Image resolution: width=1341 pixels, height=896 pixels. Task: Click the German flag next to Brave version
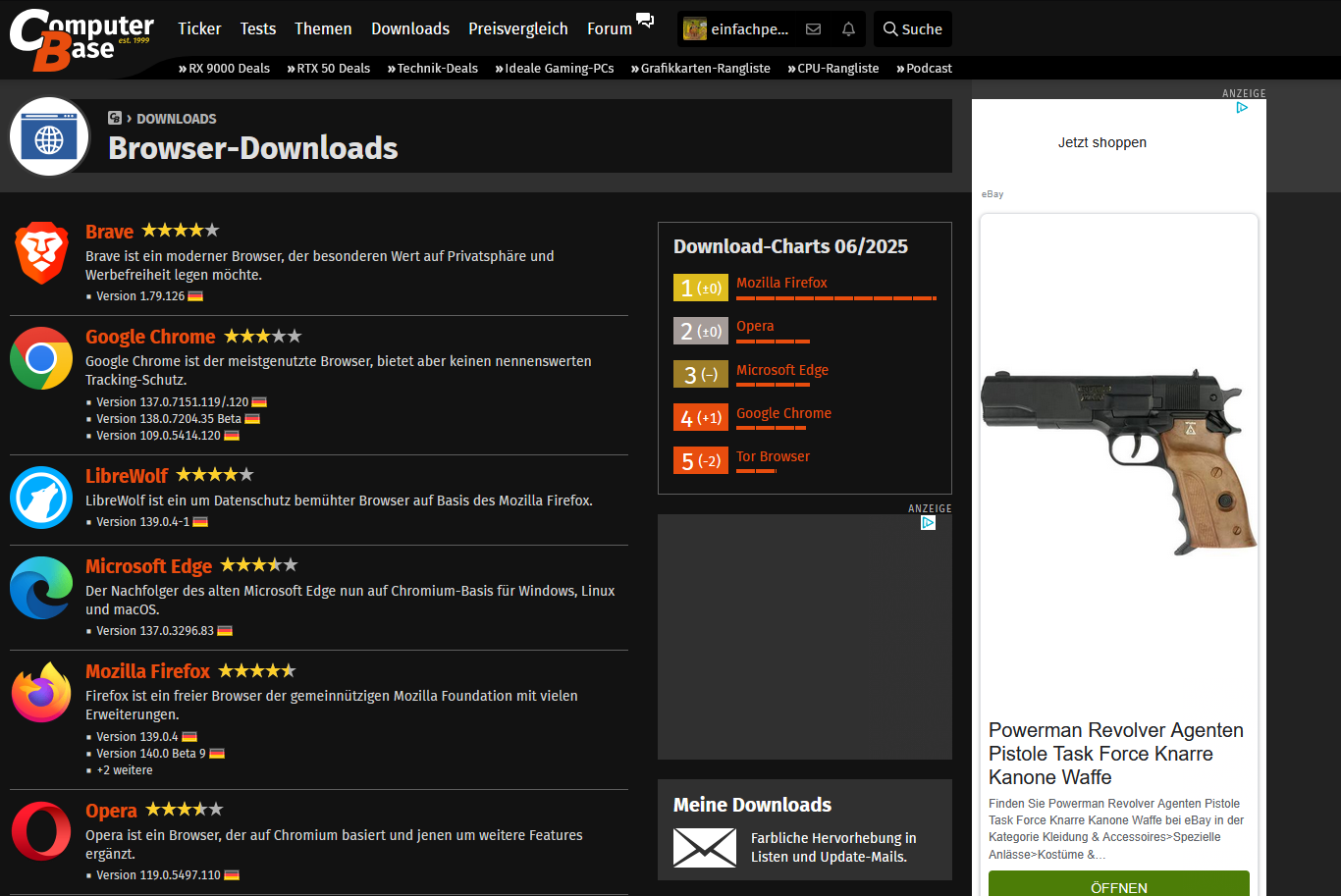pyautogui.click(x=195, y=296)
